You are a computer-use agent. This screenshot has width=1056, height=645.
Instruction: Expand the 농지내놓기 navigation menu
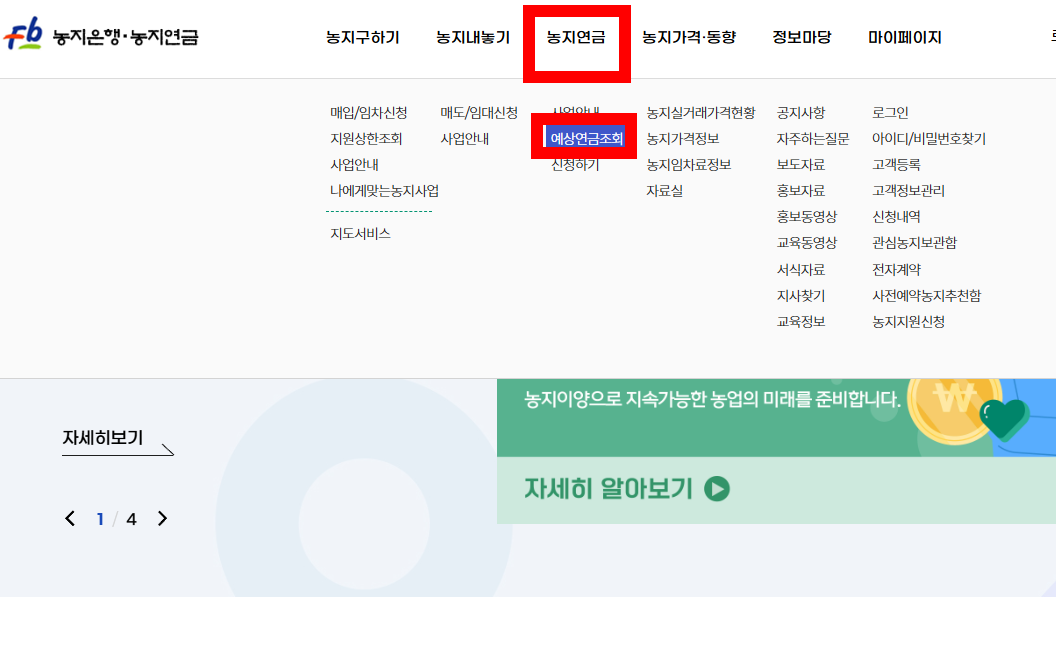click(x=473, y=38)
